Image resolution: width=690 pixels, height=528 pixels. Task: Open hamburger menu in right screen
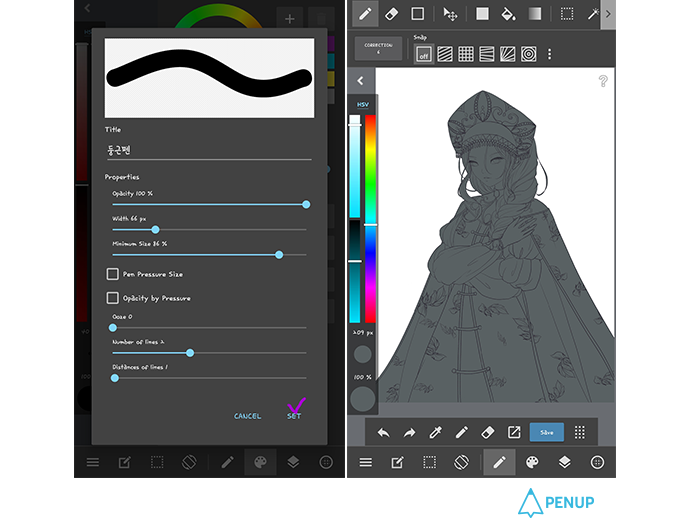tap(366, 462)
